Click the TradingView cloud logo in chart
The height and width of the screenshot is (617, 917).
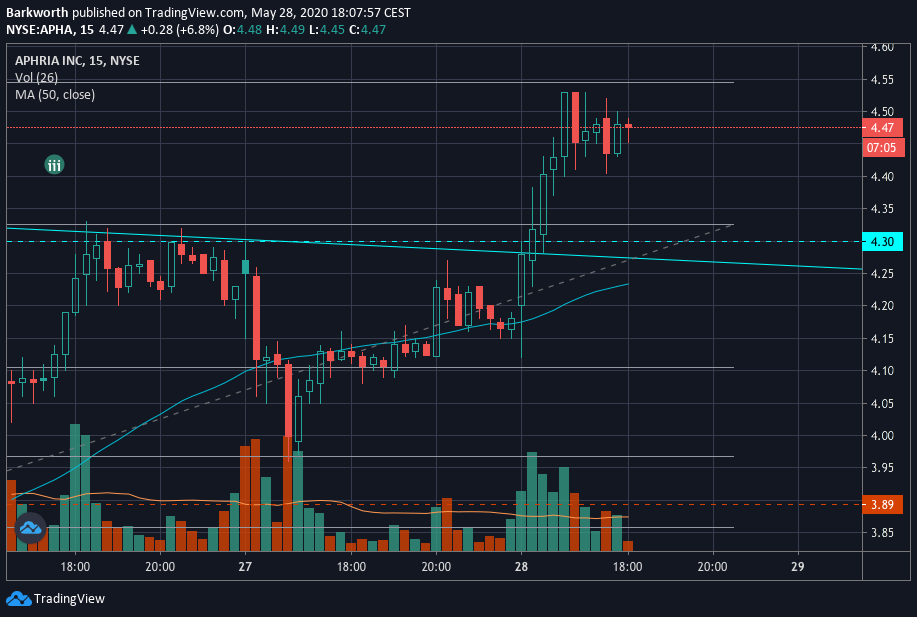point(30,528)
